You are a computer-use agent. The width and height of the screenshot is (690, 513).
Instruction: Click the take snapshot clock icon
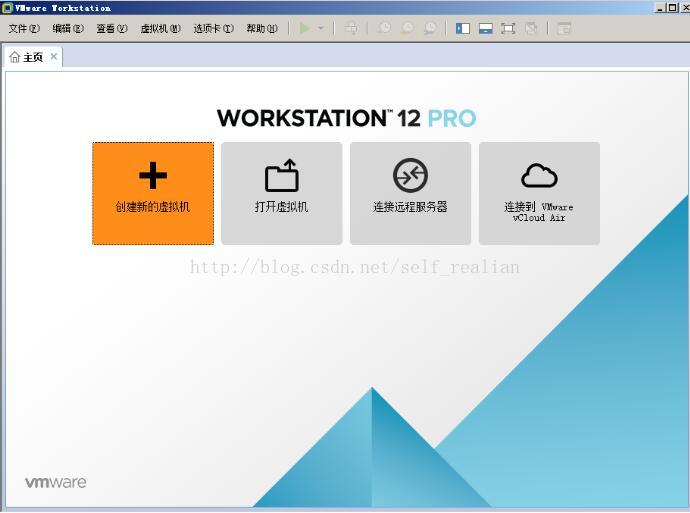point(384,28)
